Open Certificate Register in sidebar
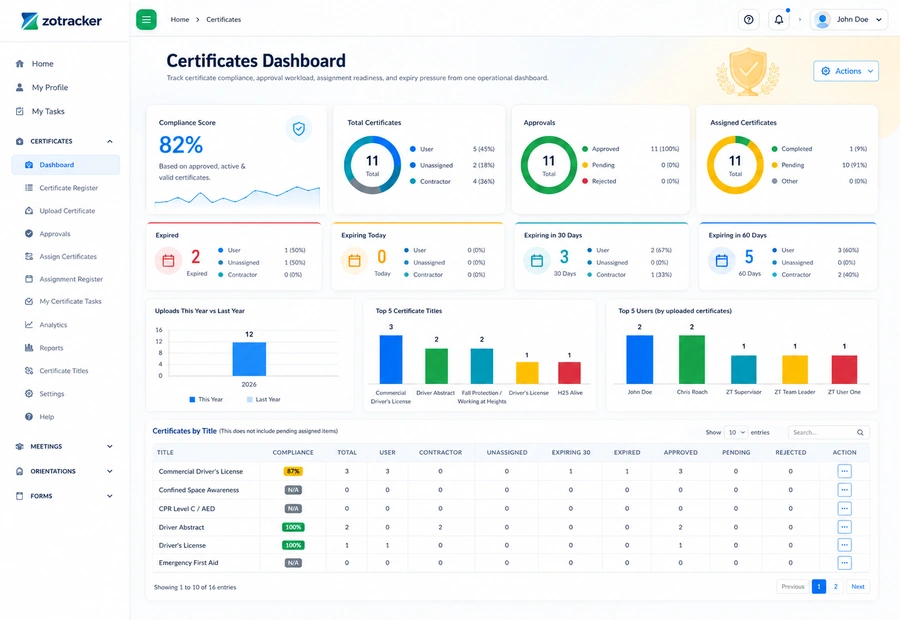 click(x=68, y=188)
